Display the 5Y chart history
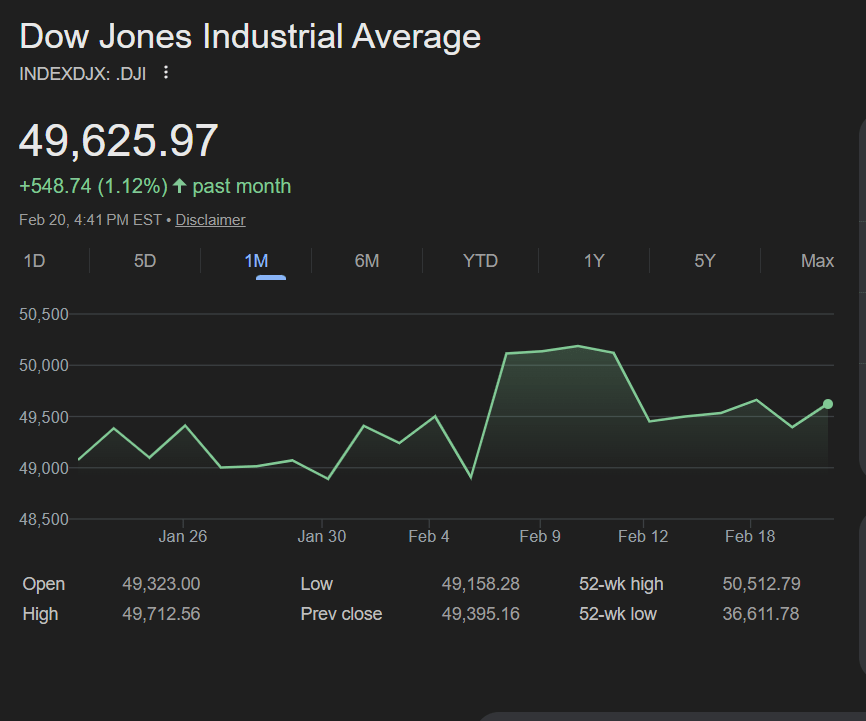Viewport: 866px width, 721px height. [x=705, y=261]
